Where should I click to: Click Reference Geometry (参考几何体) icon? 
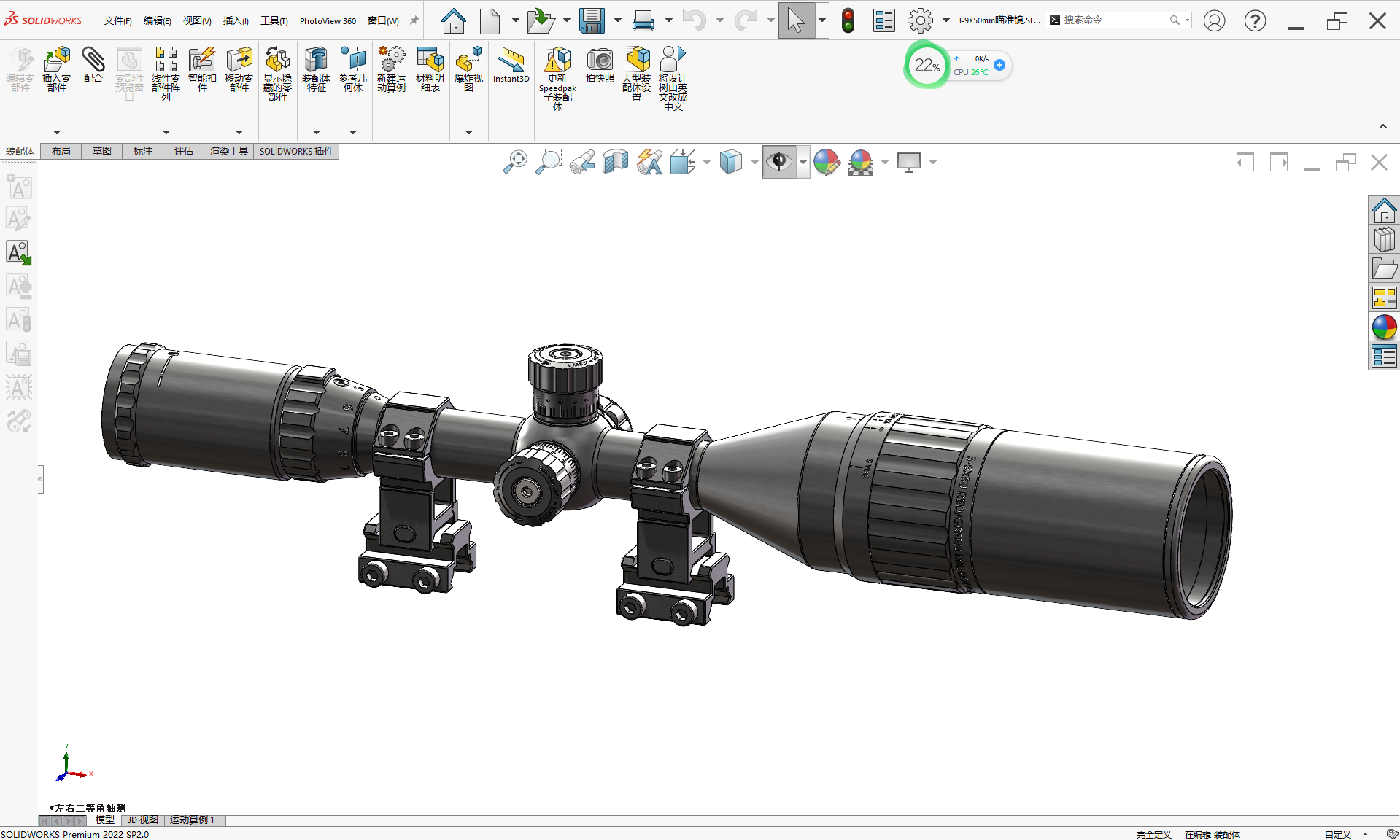353,69
